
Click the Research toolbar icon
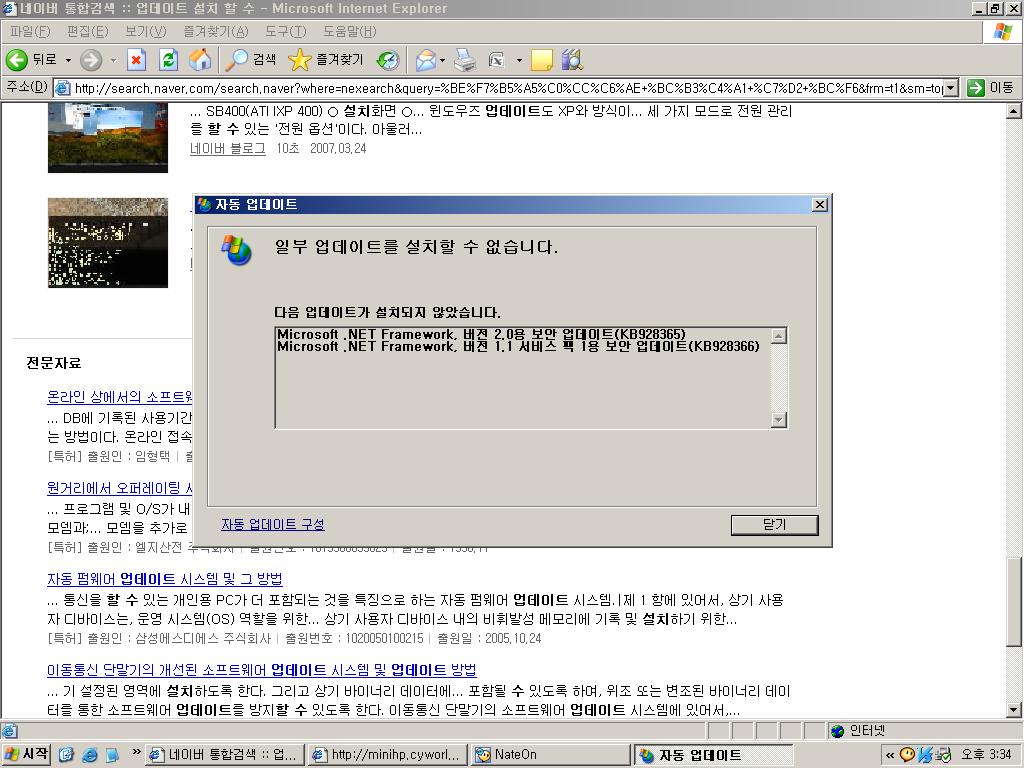point(572,60)
